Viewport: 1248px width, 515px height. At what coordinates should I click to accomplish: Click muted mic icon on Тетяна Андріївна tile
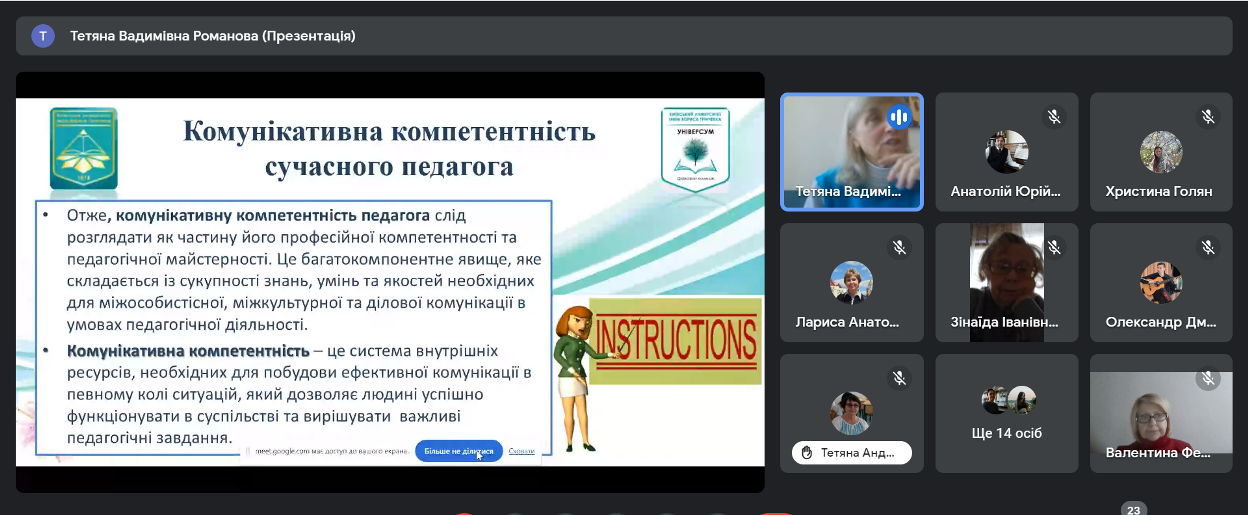pos(898,378)
